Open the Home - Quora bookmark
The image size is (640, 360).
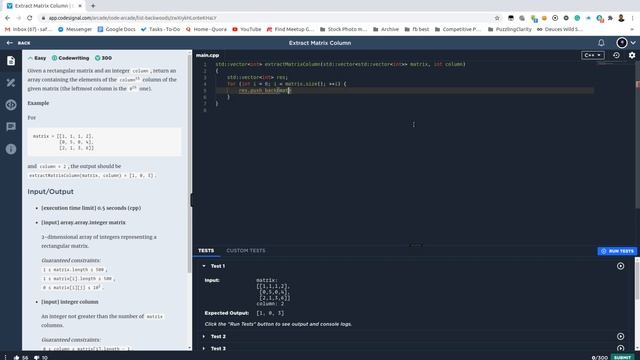pyautogui.click(x=206, y=29)
